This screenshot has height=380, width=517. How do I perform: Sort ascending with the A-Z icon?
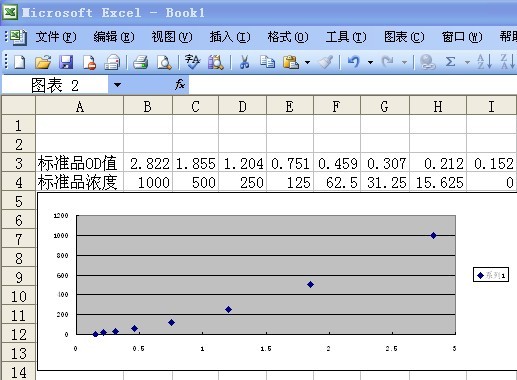coord(484,62)
